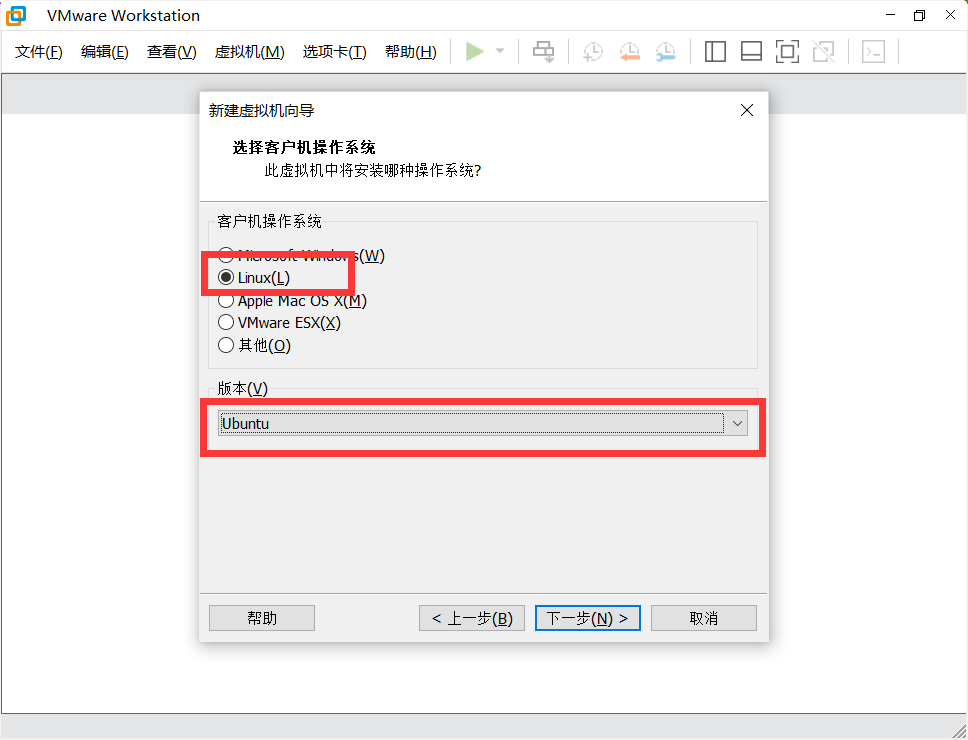Open the 帮助(H) menu
Image resolution: width=968 pixels, height=740 pixels.
coord(411,52)
